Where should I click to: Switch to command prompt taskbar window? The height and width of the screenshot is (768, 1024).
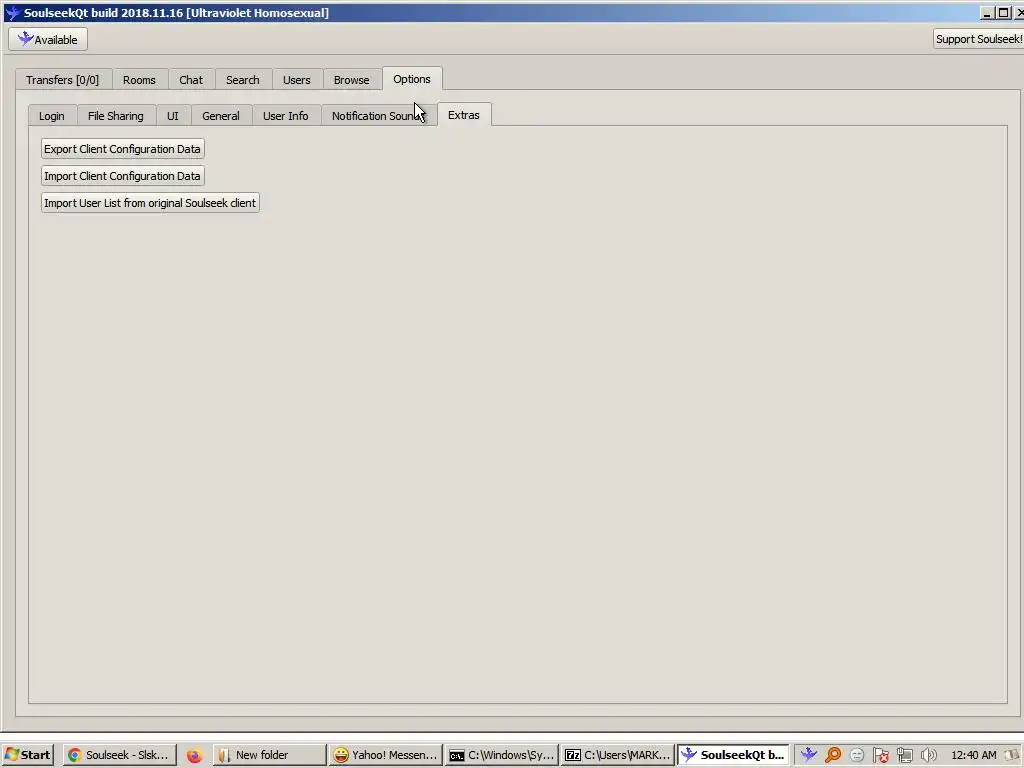(x=502, y=755)
